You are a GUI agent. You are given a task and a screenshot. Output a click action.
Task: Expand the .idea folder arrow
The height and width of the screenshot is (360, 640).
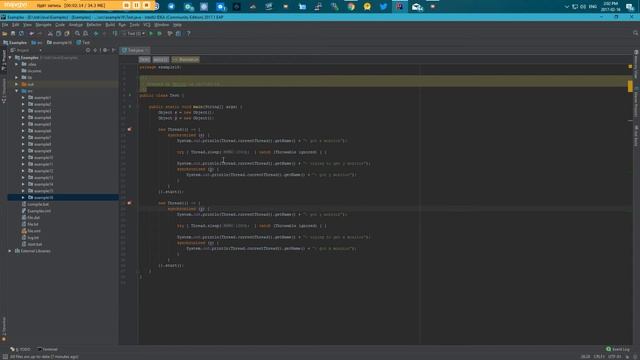pyautogui.click(x=17, y=64)
